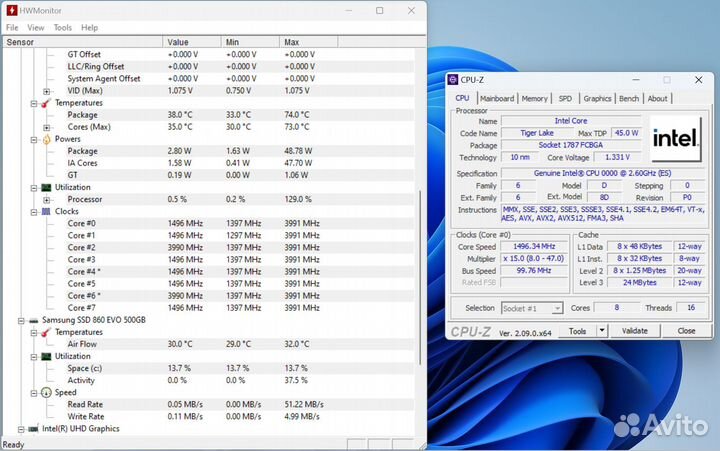This screenshot has width=720, height=451.
Task: Click the Close button in CPU-Z
Action: 686,331
